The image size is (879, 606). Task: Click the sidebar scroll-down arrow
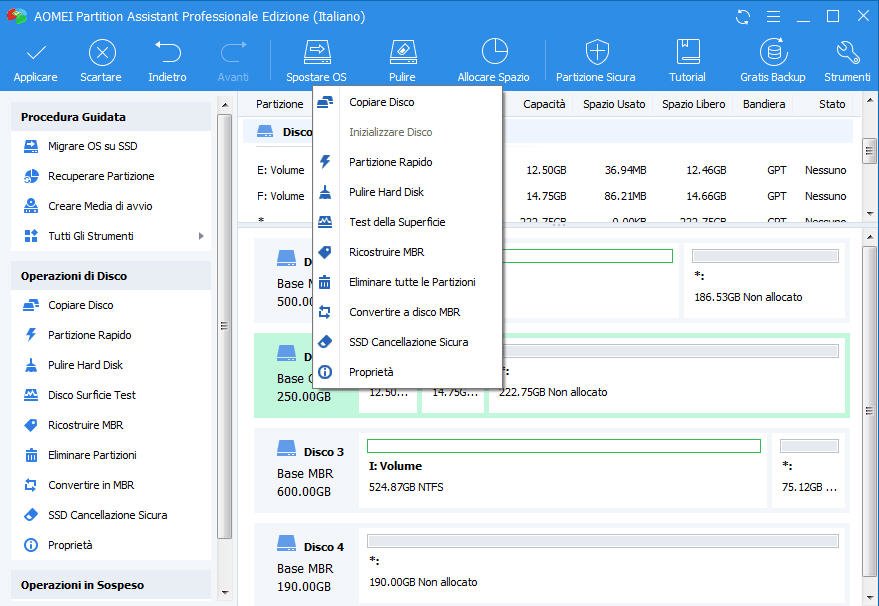click(225, 592)
